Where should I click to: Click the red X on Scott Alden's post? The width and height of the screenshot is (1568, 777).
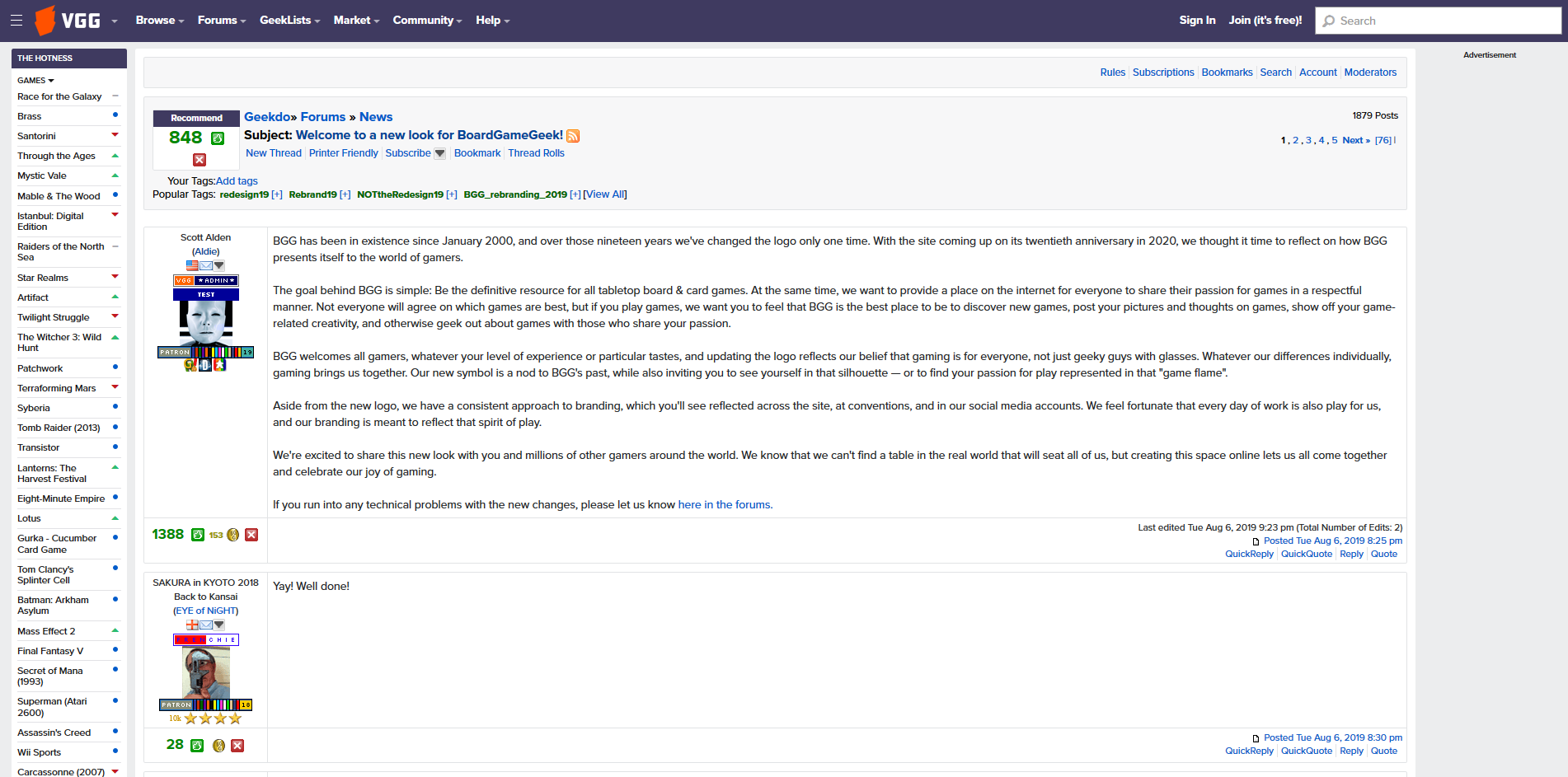point(251,535)
